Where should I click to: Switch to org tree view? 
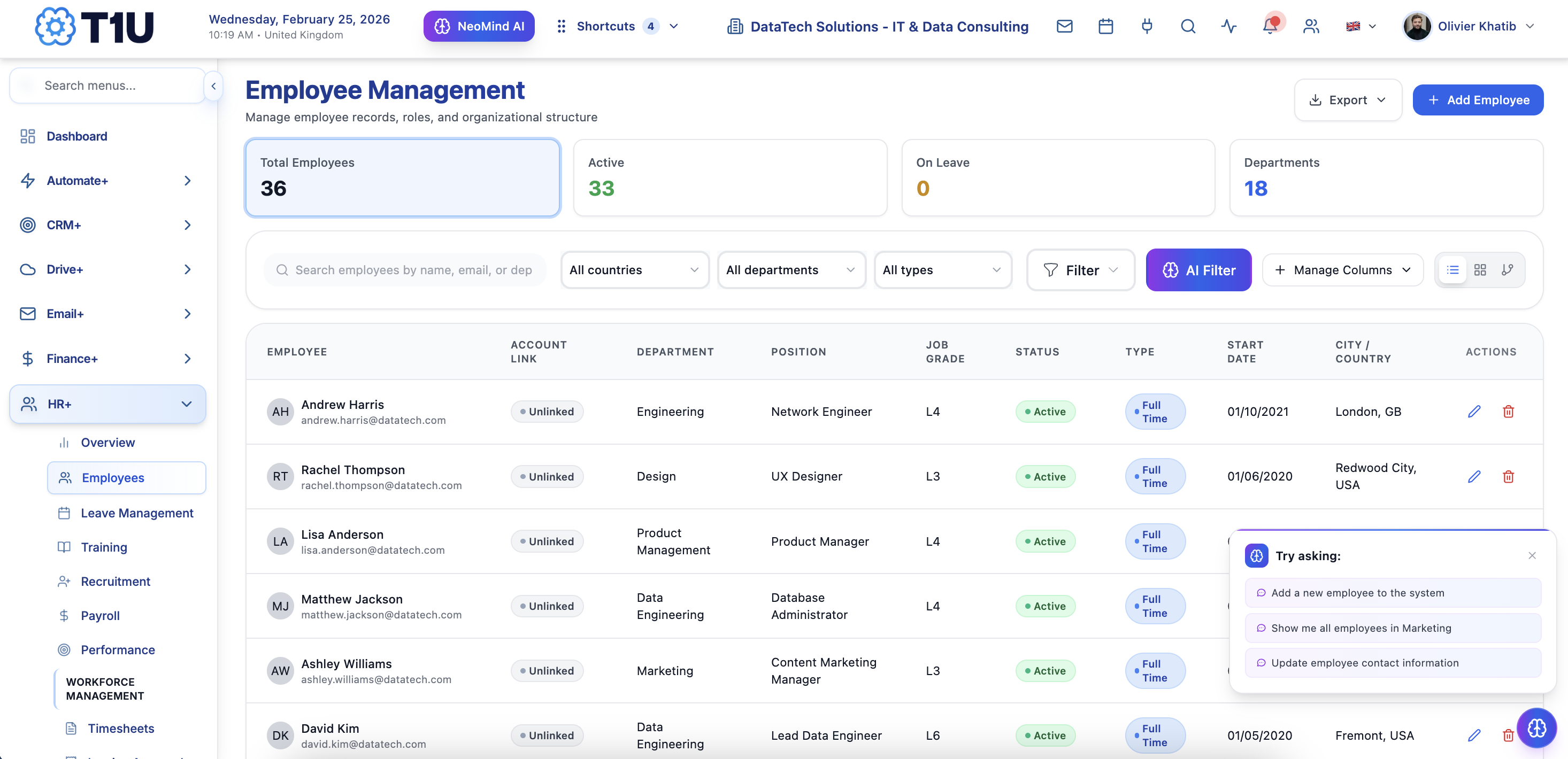[x=1507, y=270]
